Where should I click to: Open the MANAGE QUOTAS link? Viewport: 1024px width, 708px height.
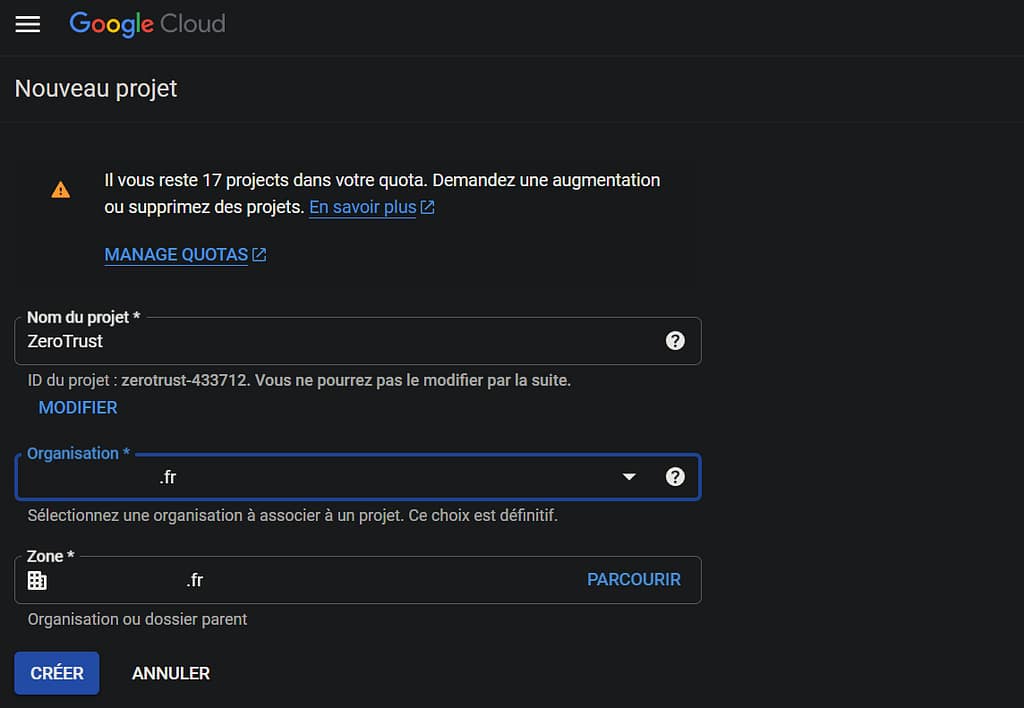[x=176, y=255]
